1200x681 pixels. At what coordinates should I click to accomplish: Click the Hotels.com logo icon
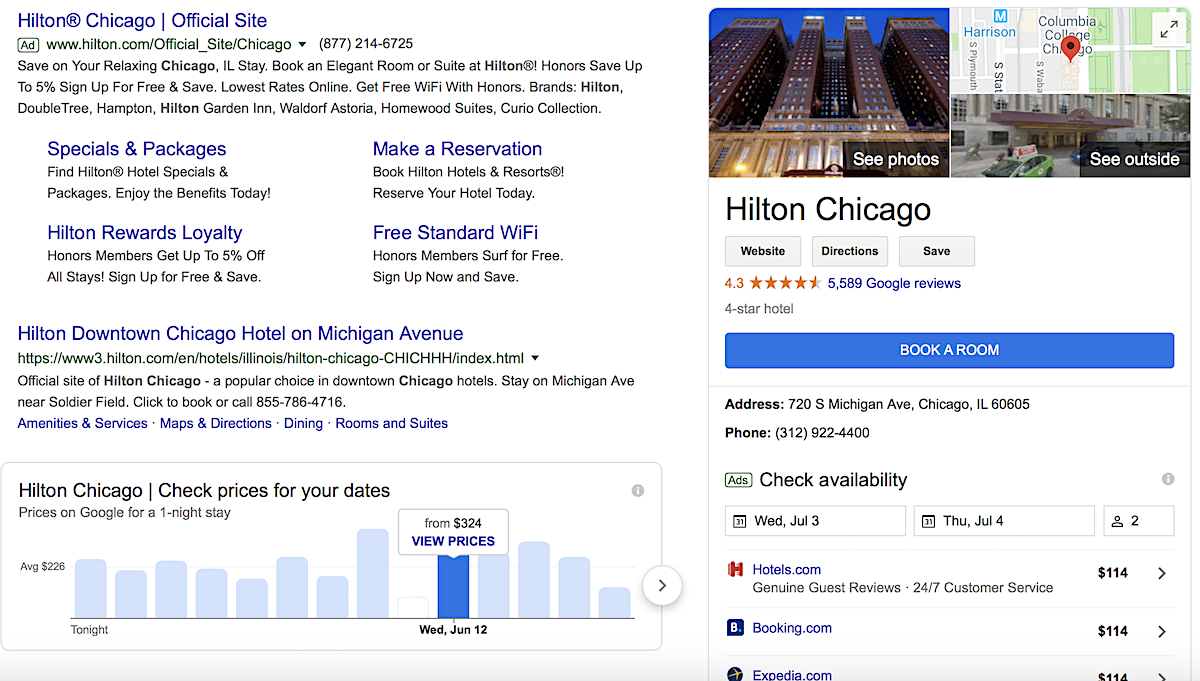(x=735, y=570)
